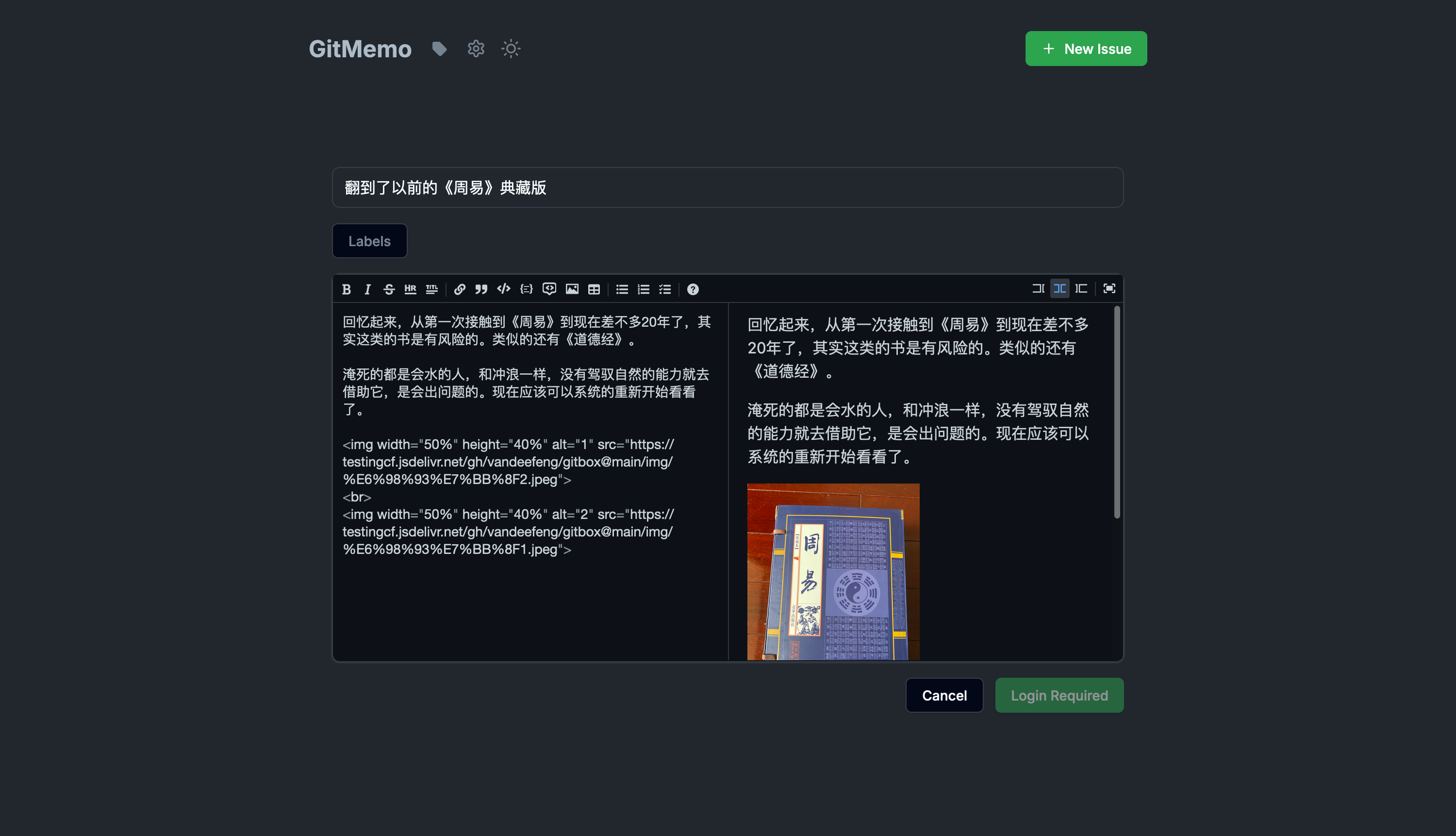Insert a table
Screen dimensions: 1456x836
(594, 289)
